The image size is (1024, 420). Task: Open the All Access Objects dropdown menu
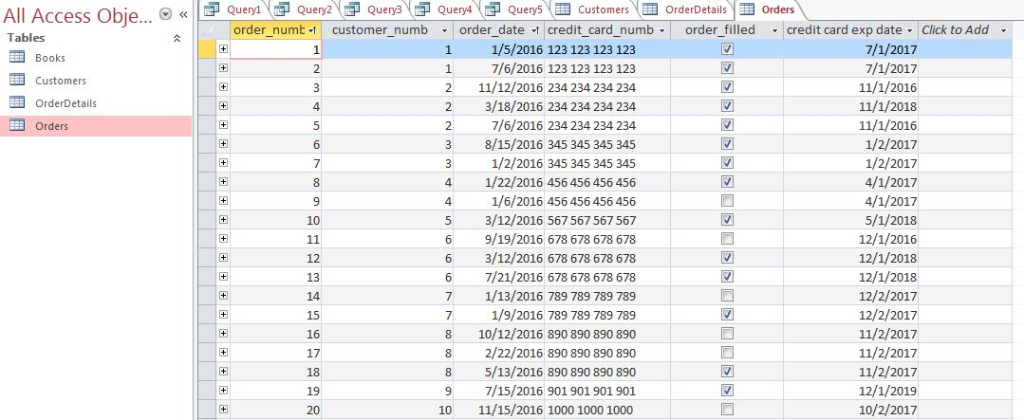click(x=165, y=14)
